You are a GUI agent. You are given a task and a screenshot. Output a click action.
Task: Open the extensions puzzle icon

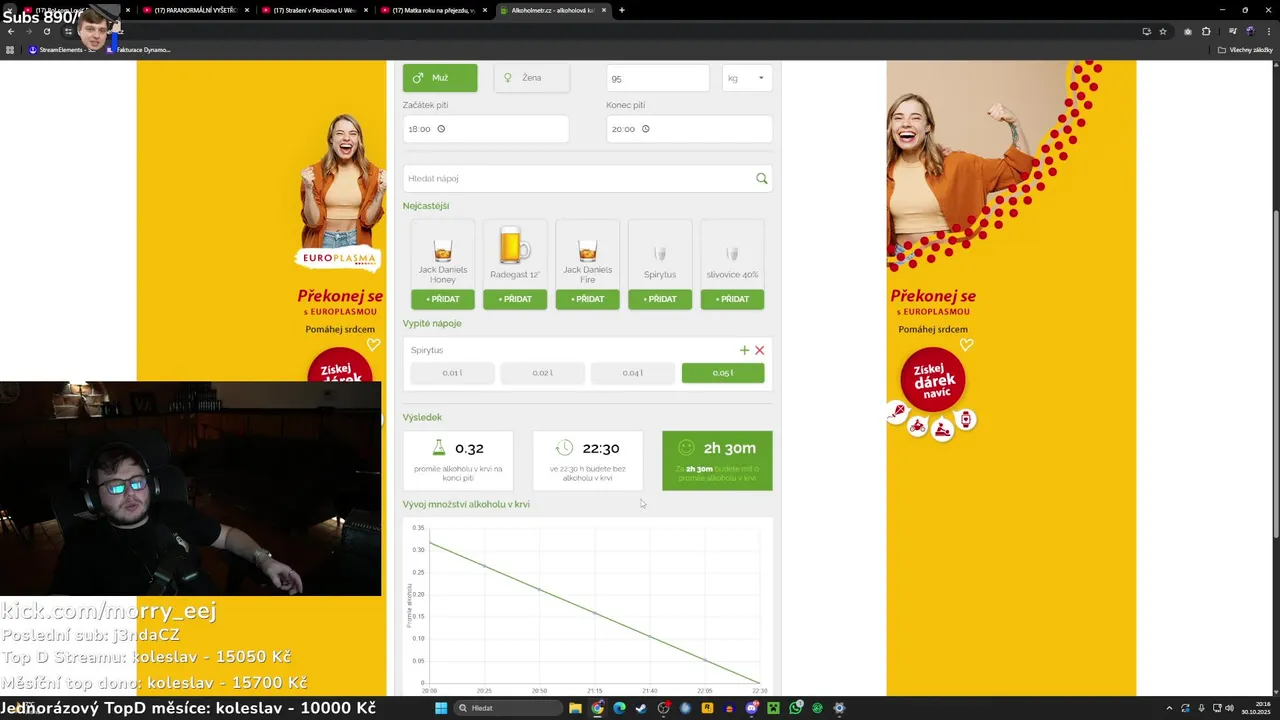click(x=1206, y=31)
